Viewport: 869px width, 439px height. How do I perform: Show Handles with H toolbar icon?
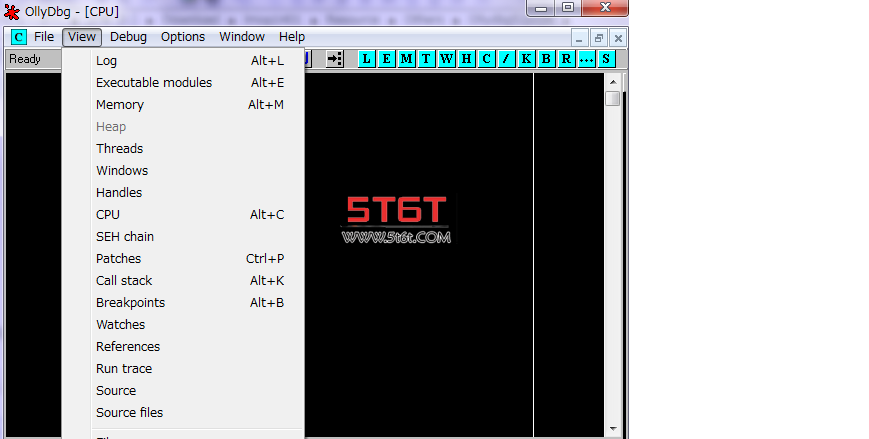(x=466, y=59)
